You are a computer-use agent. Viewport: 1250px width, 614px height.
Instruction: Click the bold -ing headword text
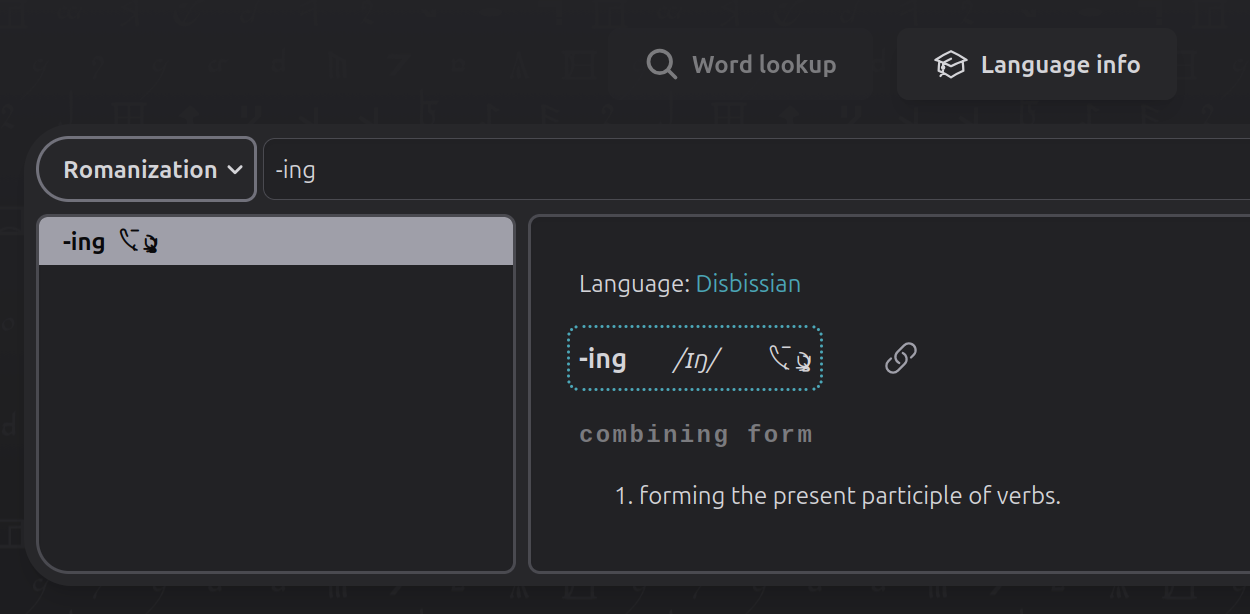(x=601, y=358)
